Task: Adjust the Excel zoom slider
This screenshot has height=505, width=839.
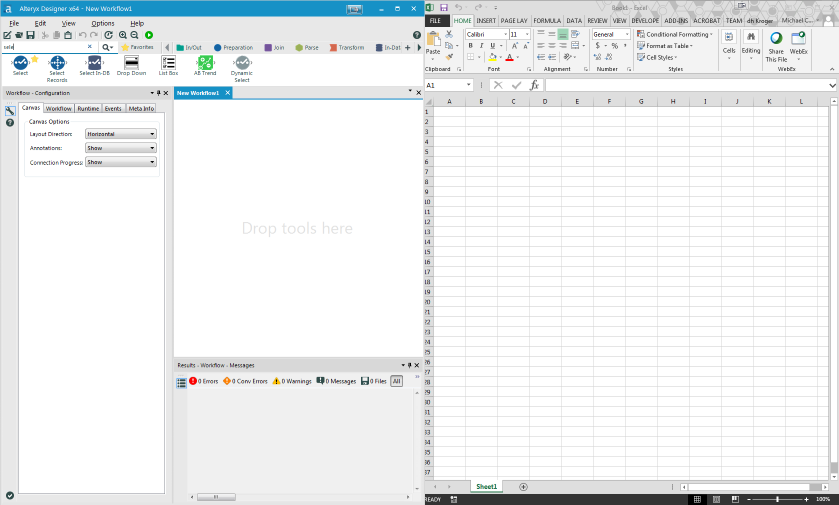Action: [777, 499]
